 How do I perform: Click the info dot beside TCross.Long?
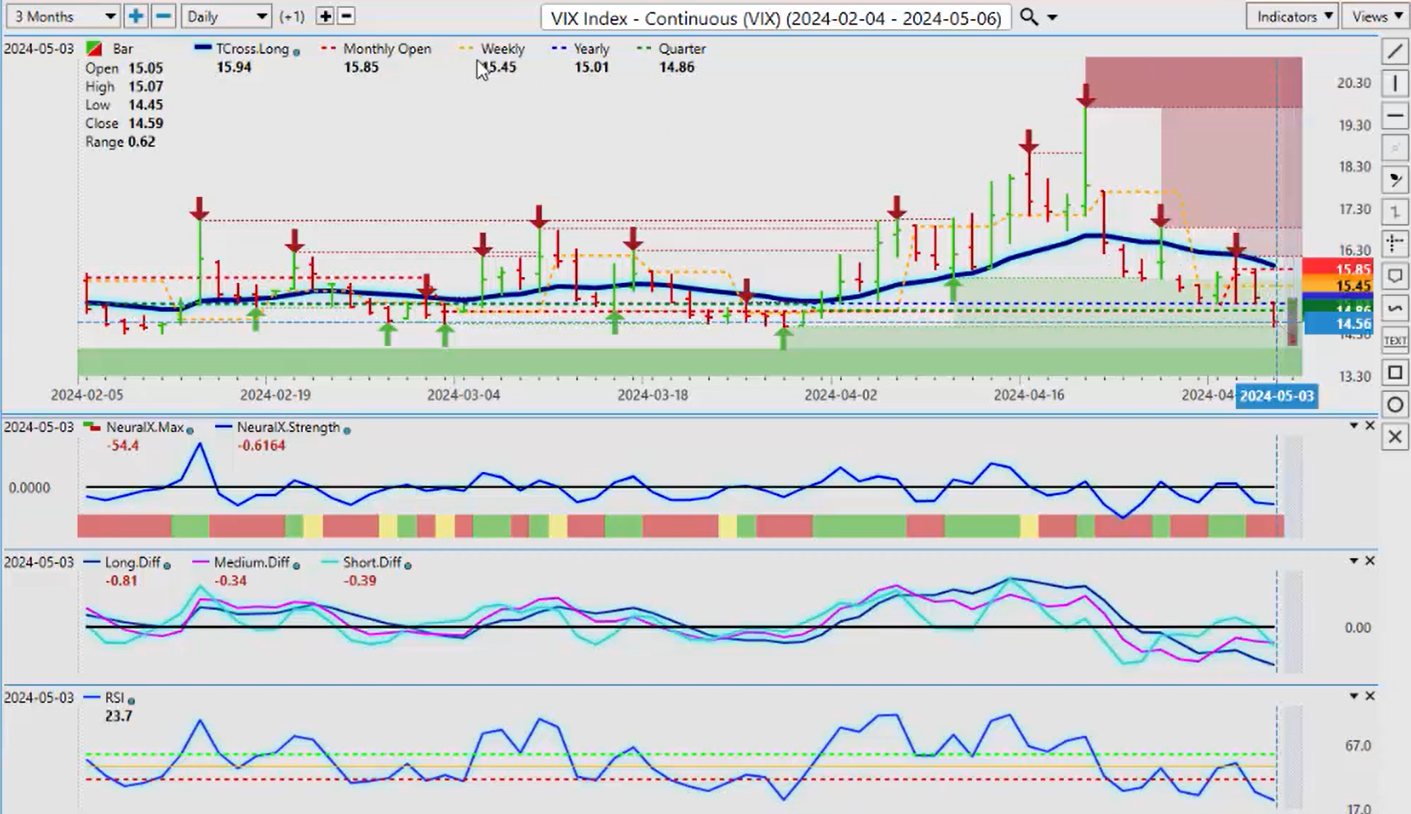coord(298,50)
